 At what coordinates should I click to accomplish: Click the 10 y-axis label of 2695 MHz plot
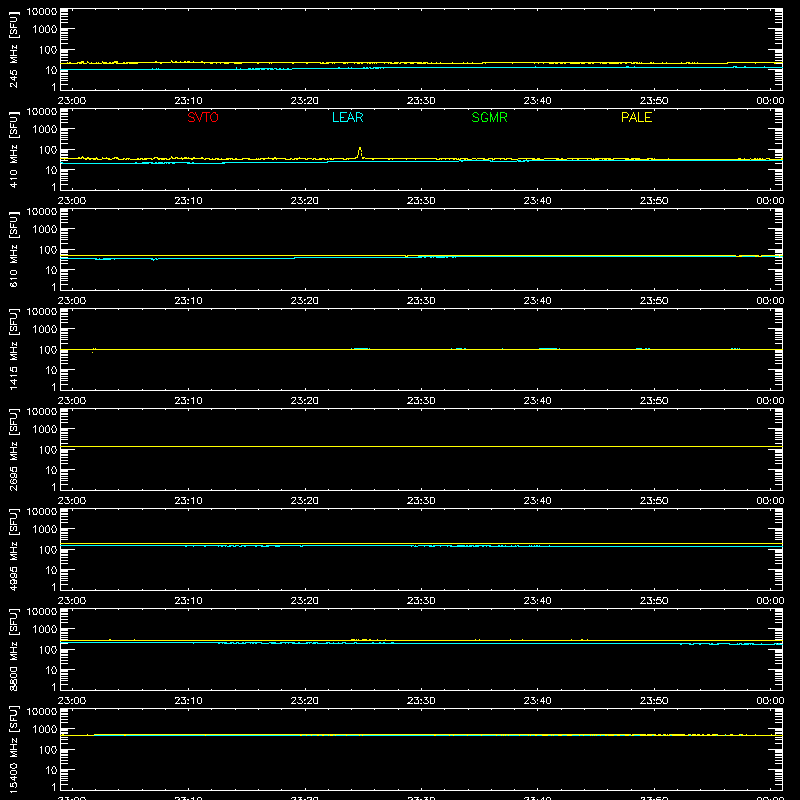(x=51, y=470)
